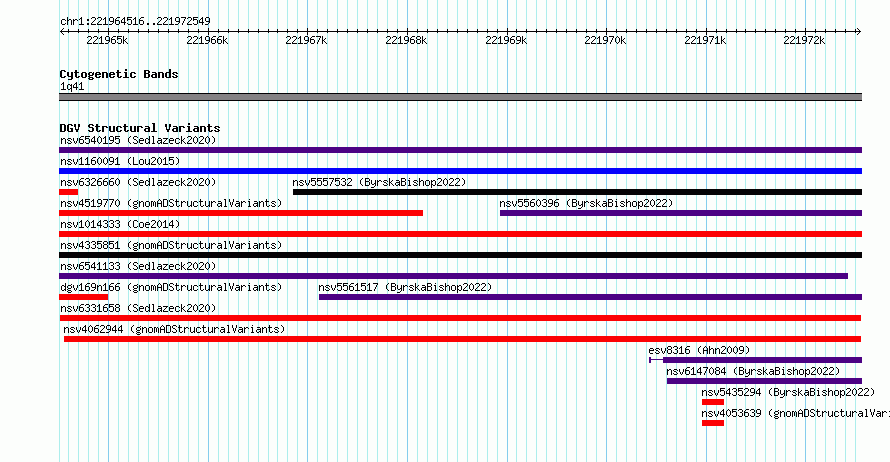This screenshot has height=462, width=890.
Task: Click nsv4519770 (gnomADStructuralVariants) label
Action: (x=171, y=203)
